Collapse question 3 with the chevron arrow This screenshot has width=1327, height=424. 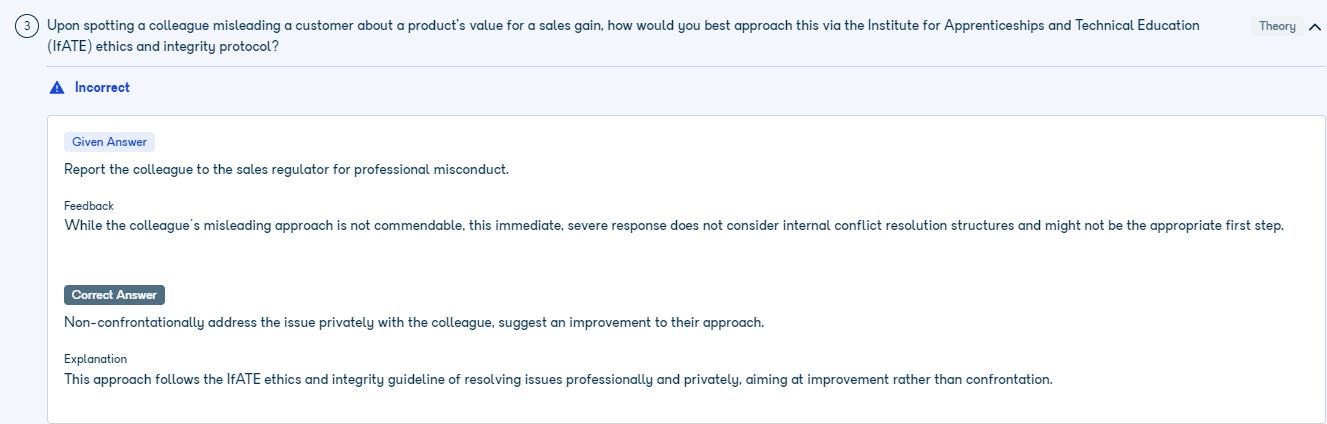pyautogui.click(x=1314, y=27)
